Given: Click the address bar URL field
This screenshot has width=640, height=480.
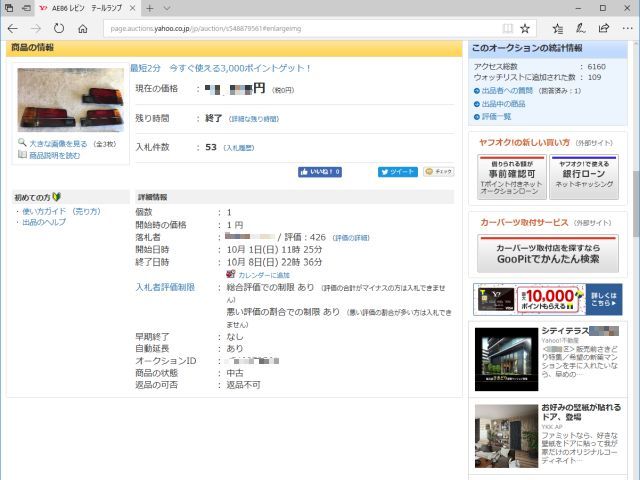Looking at the screenshot, I should (x=300, y=28).
